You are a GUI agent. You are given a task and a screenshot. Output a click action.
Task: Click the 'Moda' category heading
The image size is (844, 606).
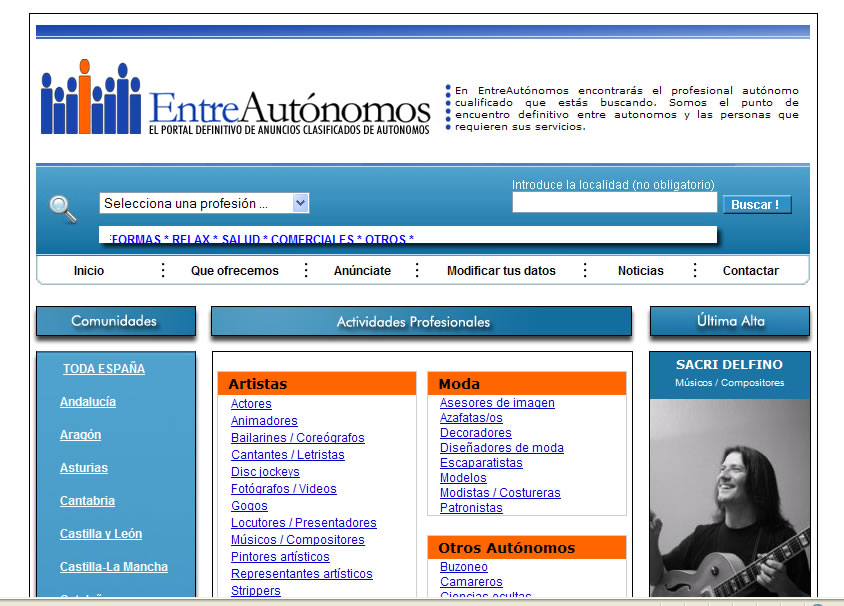point(527,384)
